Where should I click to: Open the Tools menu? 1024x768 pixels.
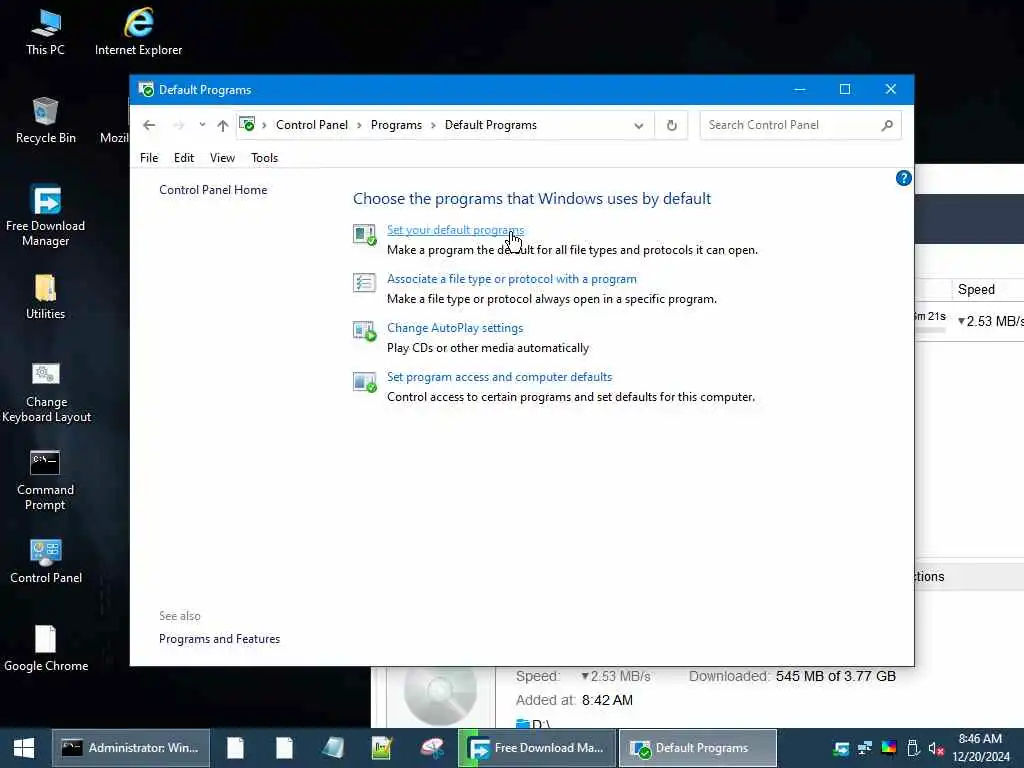[x=264, y=158]
